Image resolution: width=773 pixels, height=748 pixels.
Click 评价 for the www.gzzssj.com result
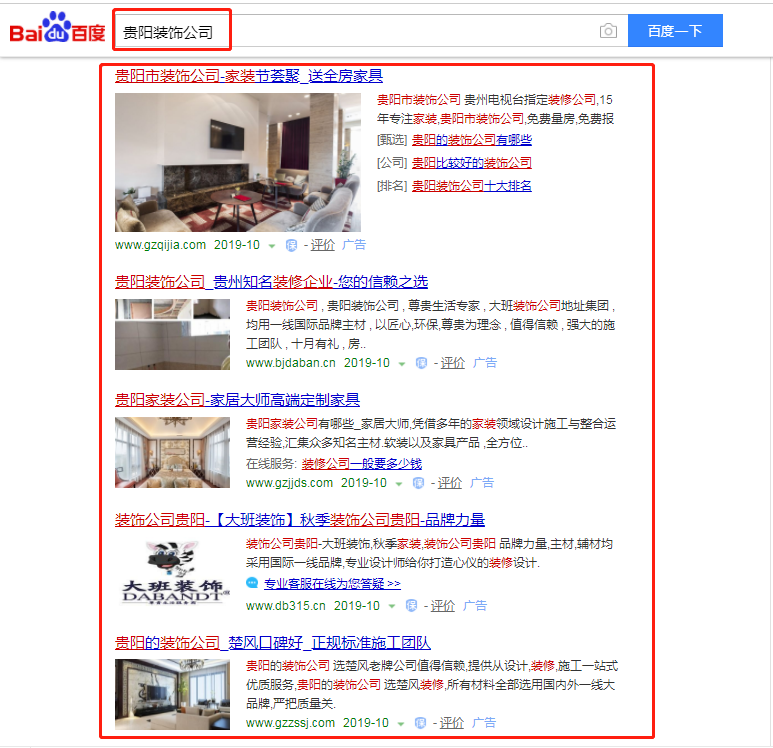click(x=452, y=723)
